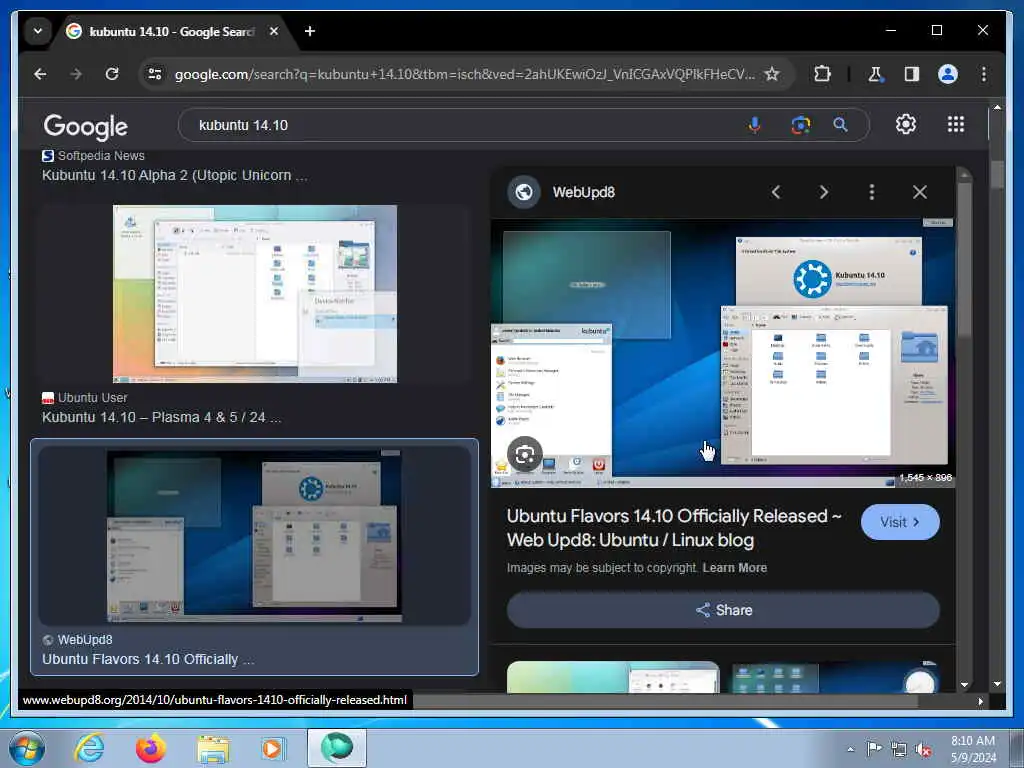Open Kubuntu 14.10 – Plasma 4 & 5 link
This screenshot has height=768, width=1024.
[162, 417]
